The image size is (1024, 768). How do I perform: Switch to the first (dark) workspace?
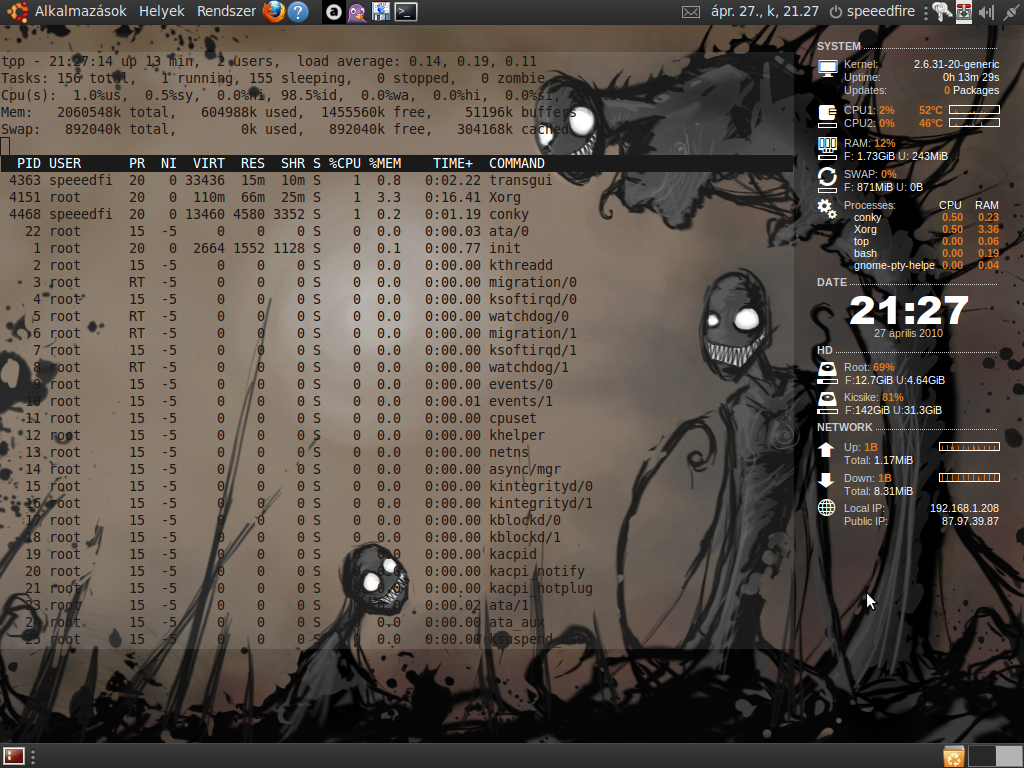982,756
